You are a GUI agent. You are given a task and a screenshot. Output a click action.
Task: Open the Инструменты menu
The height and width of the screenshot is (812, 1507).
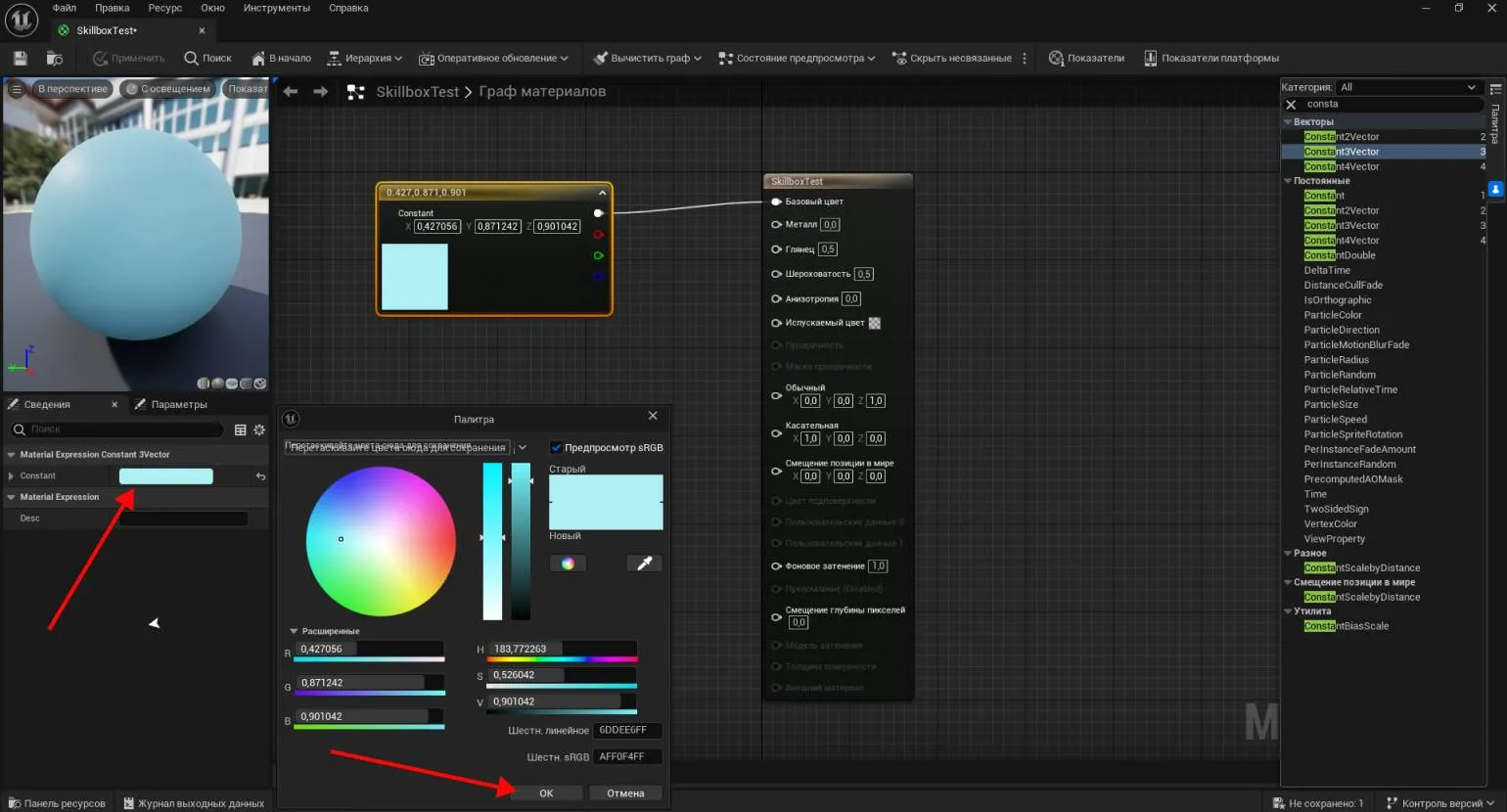[276, 8]
